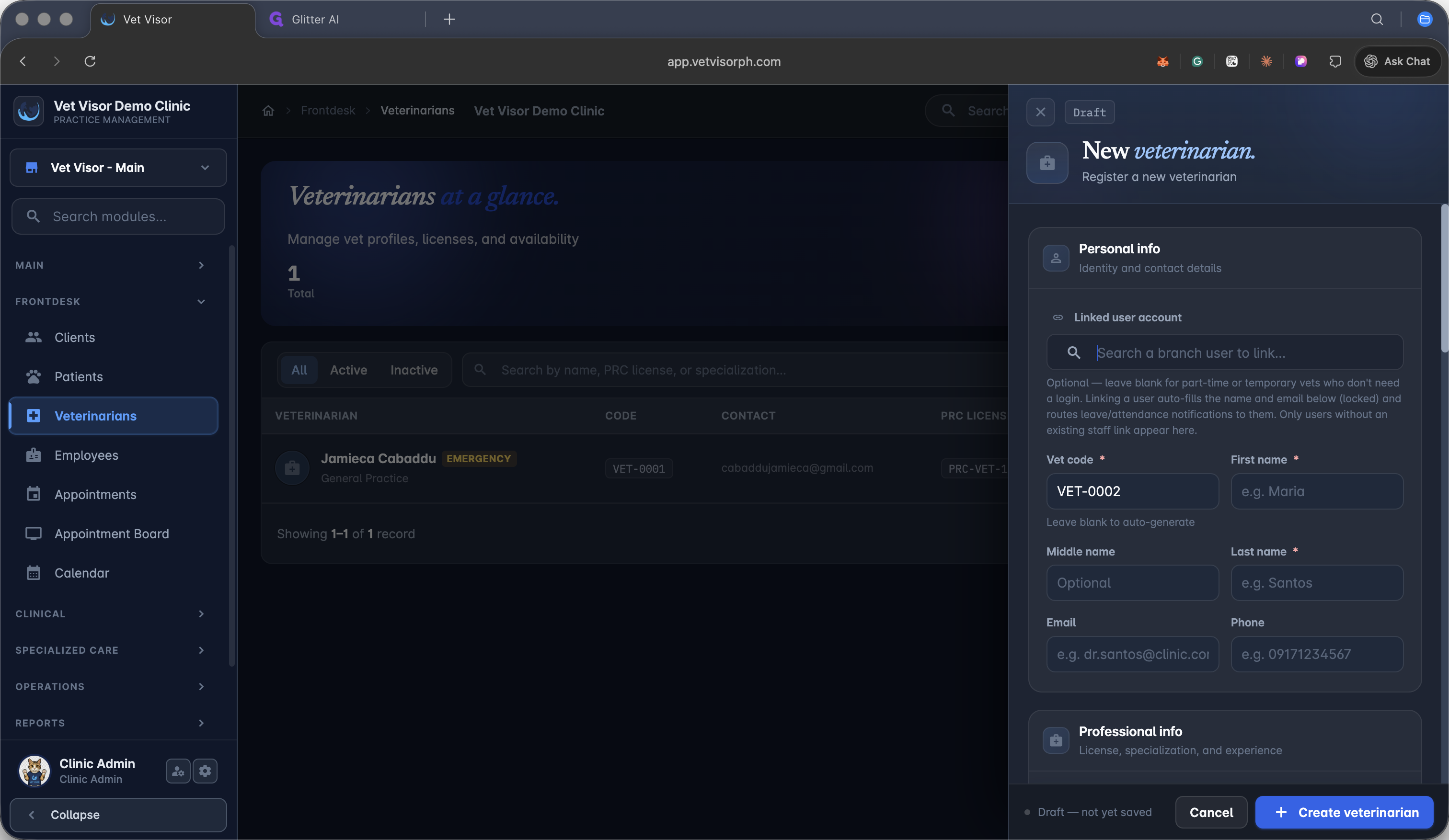The width and height of the screenshot is (1449, 840).
Task: Click the Email input field
Action: 1132,654
